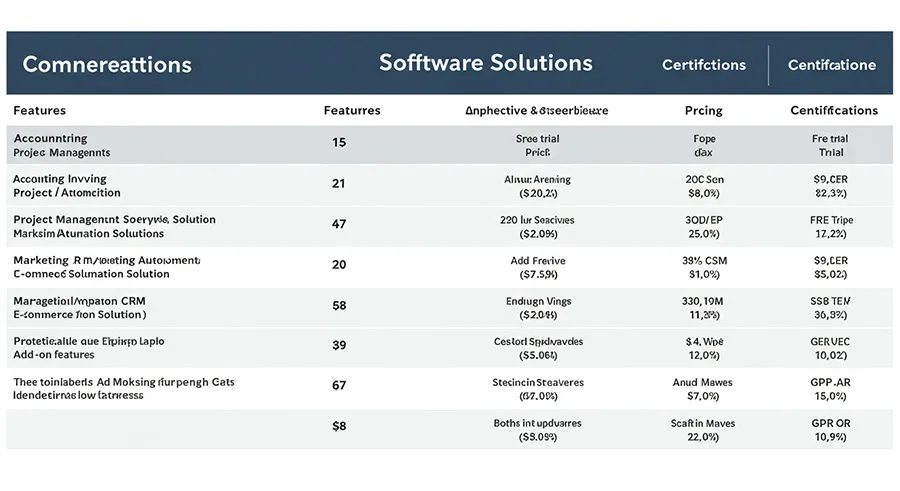Click the features count 20
Image resolution: width=900 pixels, height=491 pixels.
click(339, 265)
